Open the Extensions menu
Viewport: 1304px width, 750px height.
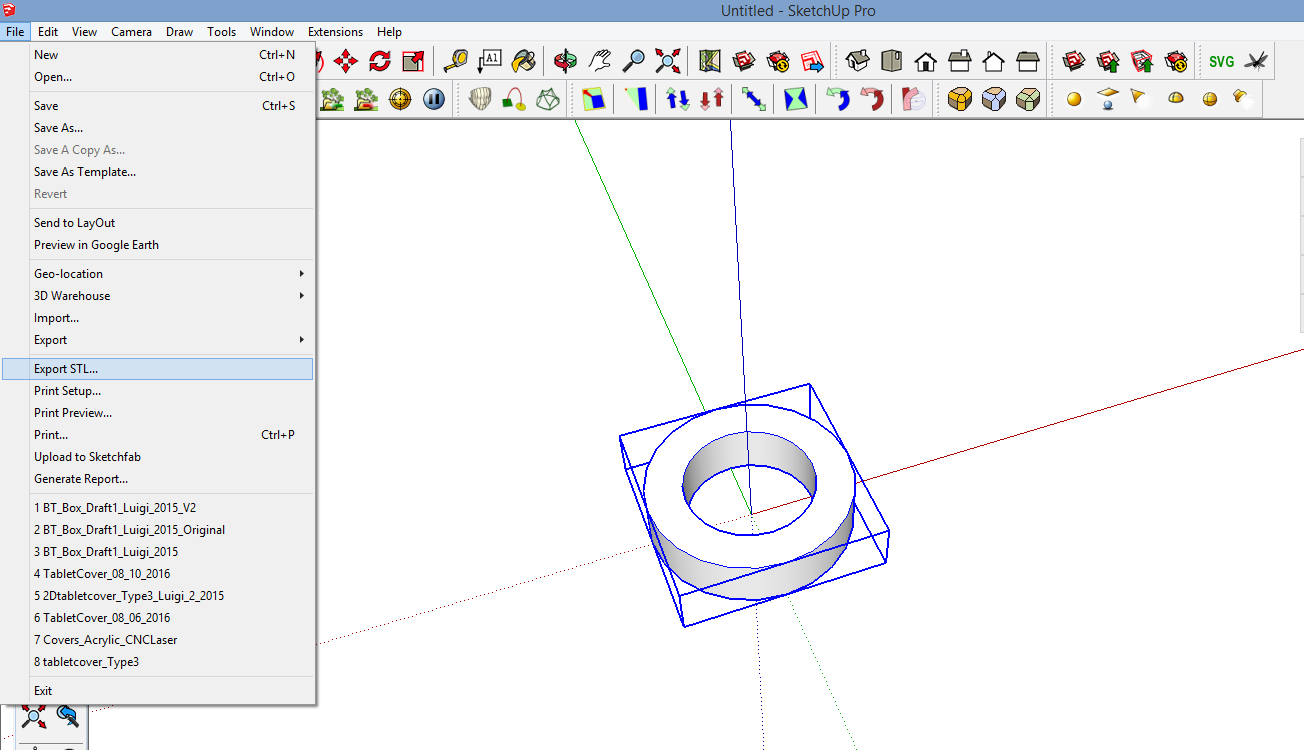(x=335, y=31)
